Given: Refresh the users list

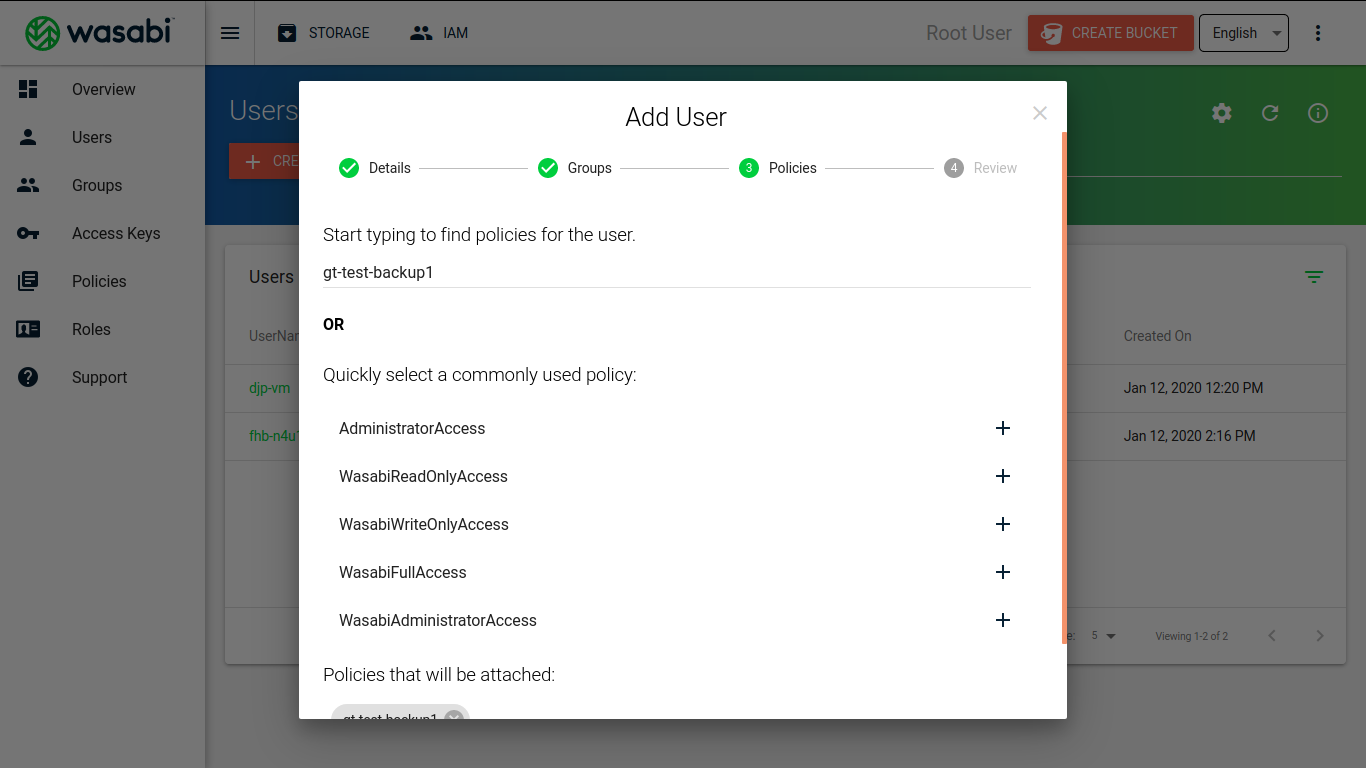Looking at the screenshot, I should [1270, 113].
